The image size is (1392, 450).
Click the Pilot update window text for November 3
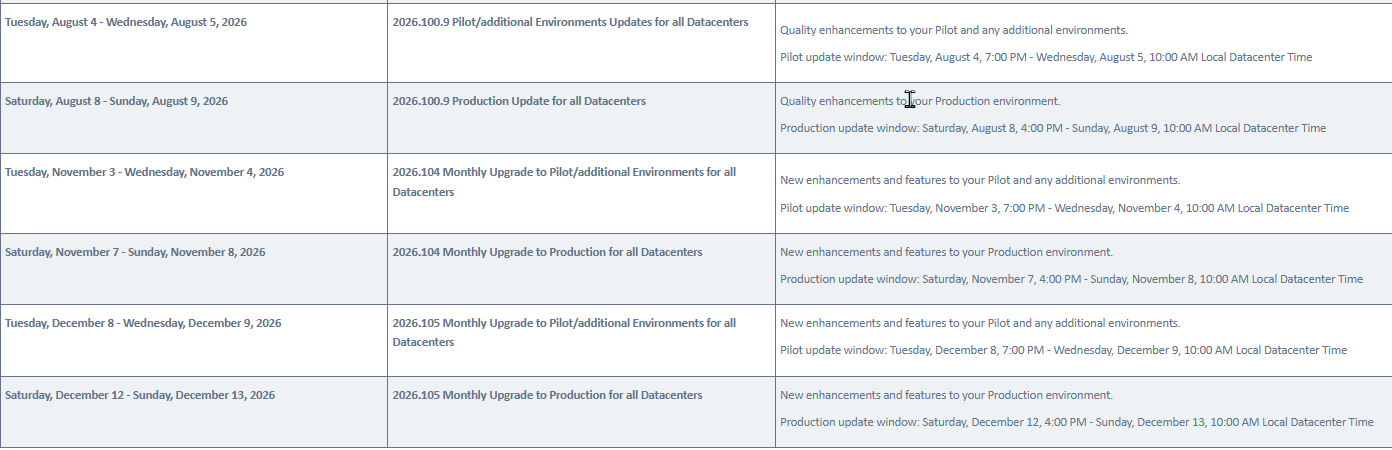(1064, 209)
